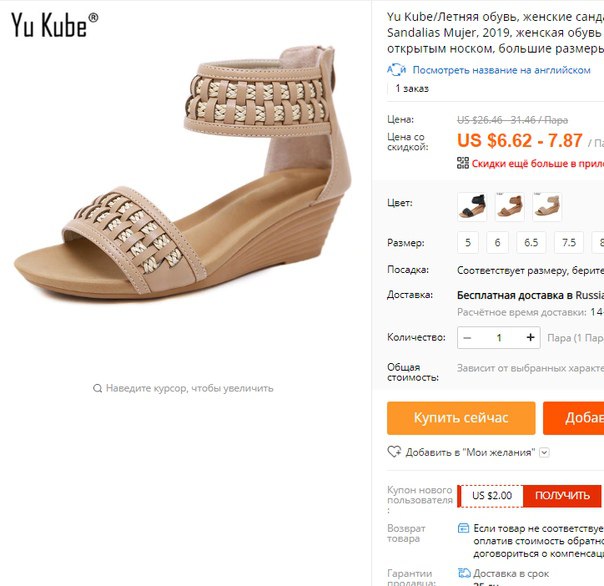The width and height of the screenshot is (604, 586).
Task: Click the 'Купить сейчас' button
Action: click(461, 418)
